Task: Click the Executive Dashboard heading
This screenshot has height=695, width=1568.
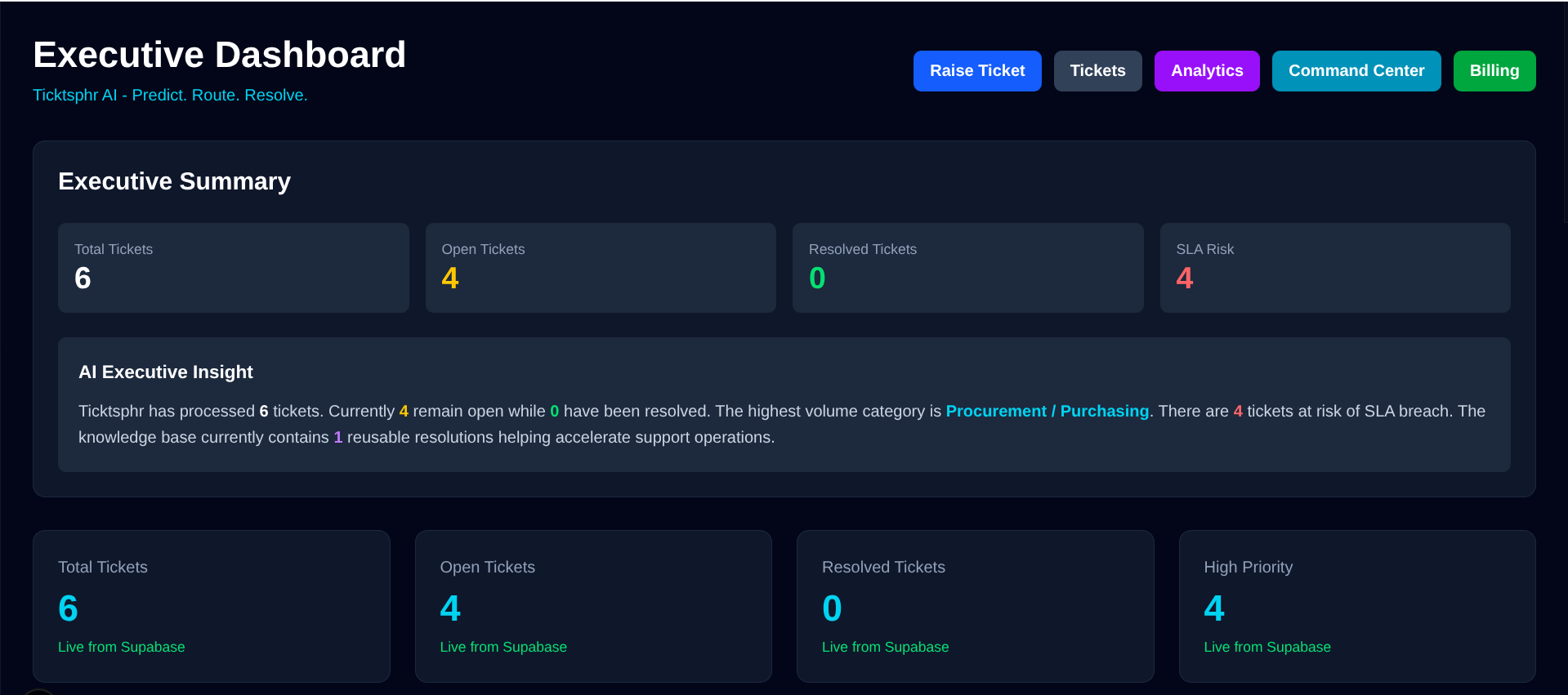Action: (x=219, y=55)
